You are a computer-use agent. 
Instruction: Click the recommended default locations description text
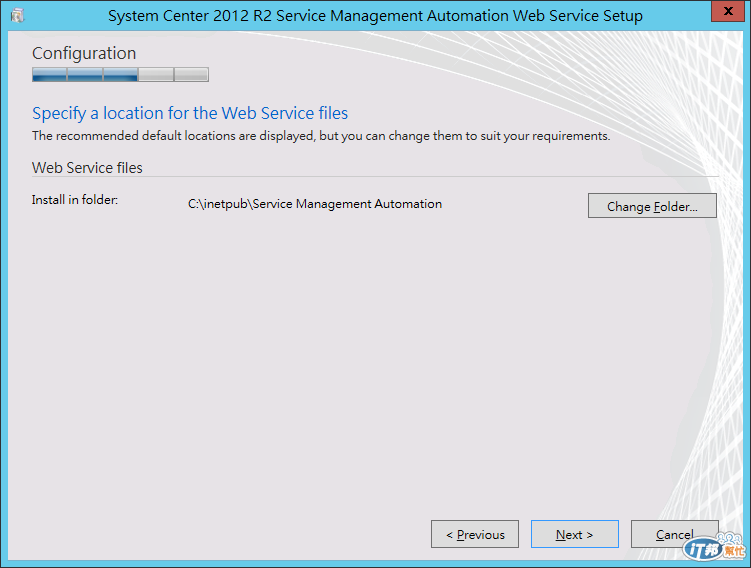tap(320, 136)
